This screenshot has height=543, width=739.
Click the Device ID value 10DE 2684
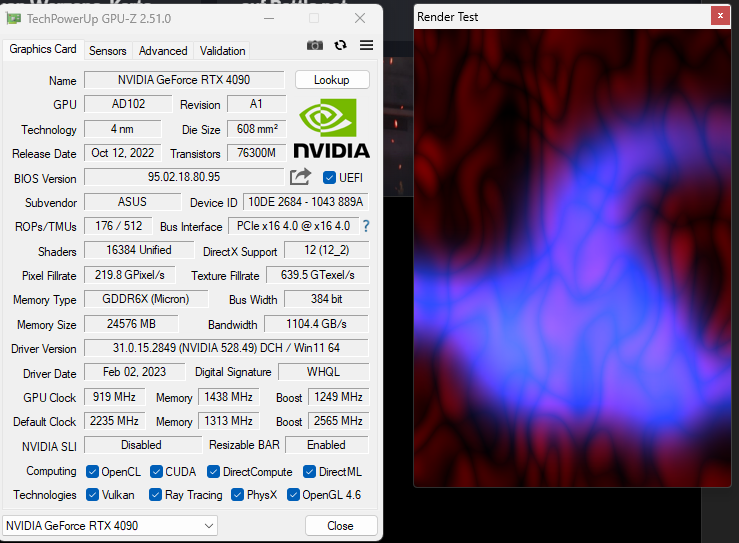pyautogui.click(x=306, y=202)
